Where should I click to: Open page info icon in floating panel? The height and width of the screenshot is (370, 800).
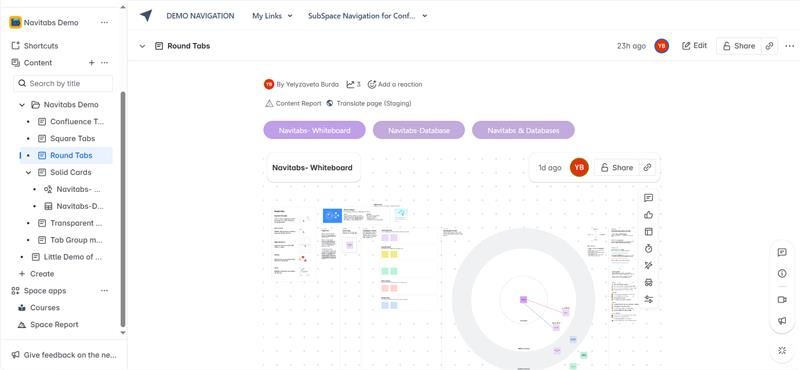pyautogui.click(x=782, y=274)
